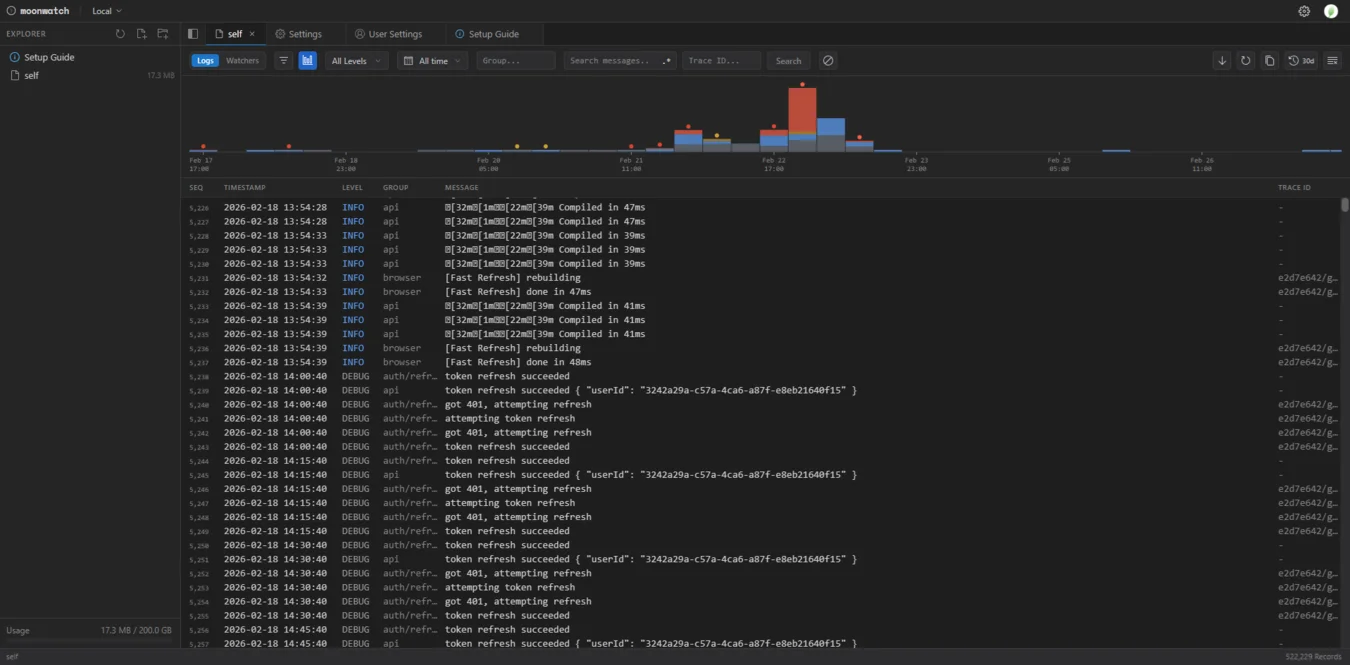
Task: Click the clear filters icon beside Search
Action: pos(828,60)
